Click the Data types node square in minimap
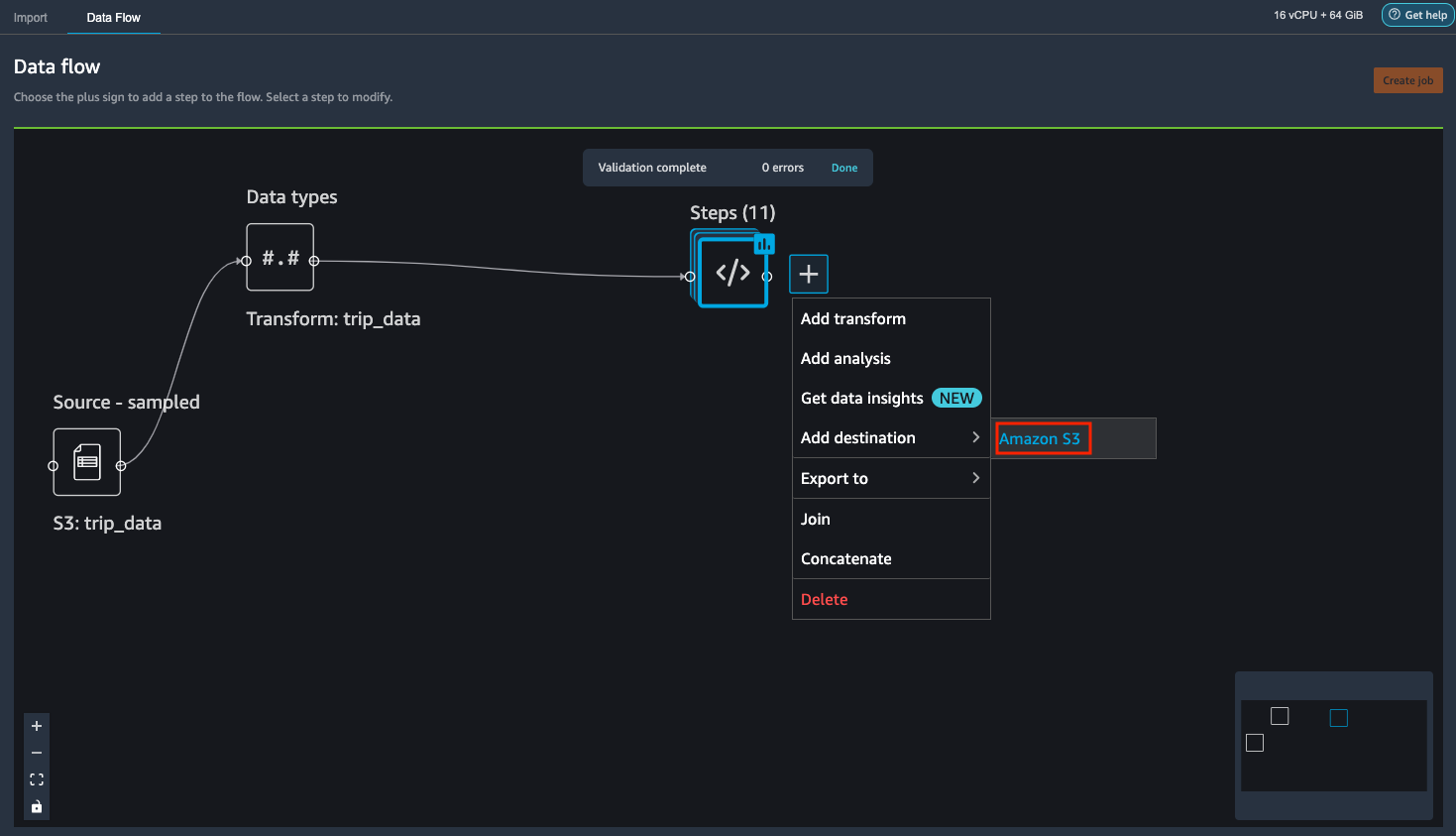Screen dimensions: 1456x836 click(x=1280, y=716)
